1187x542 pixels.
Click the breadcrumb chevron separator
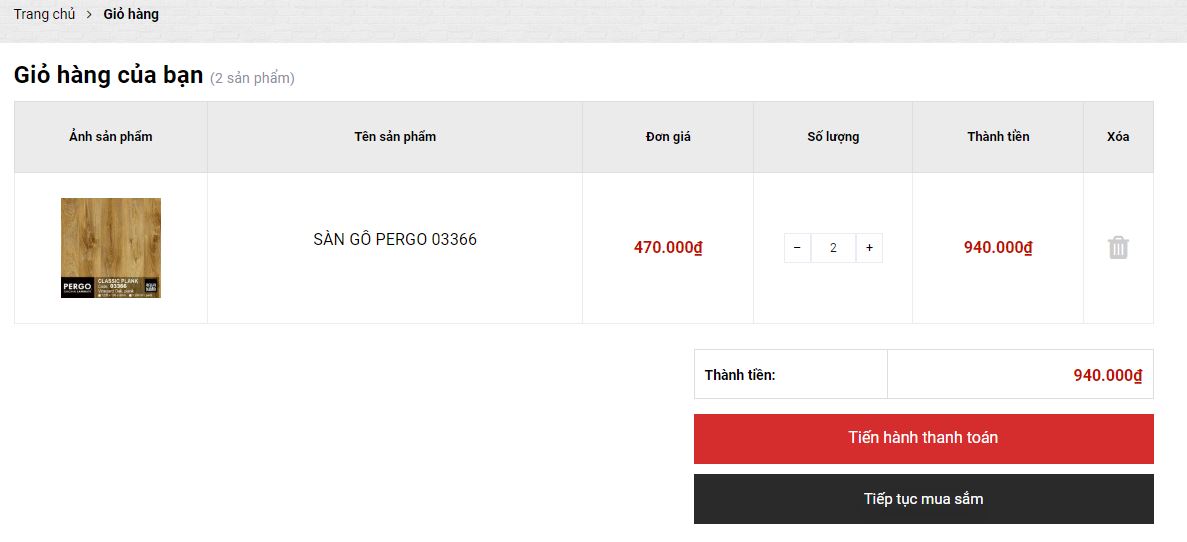coord(89,15)
